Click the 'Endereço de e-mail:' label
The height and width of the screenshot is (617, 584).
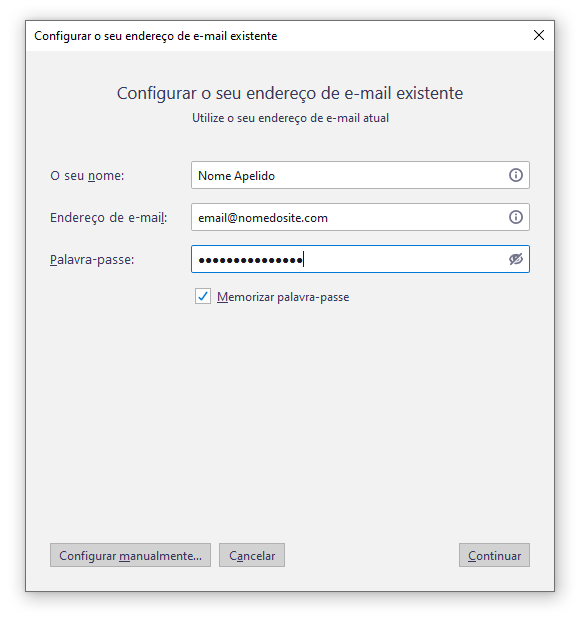click(109, 218)
